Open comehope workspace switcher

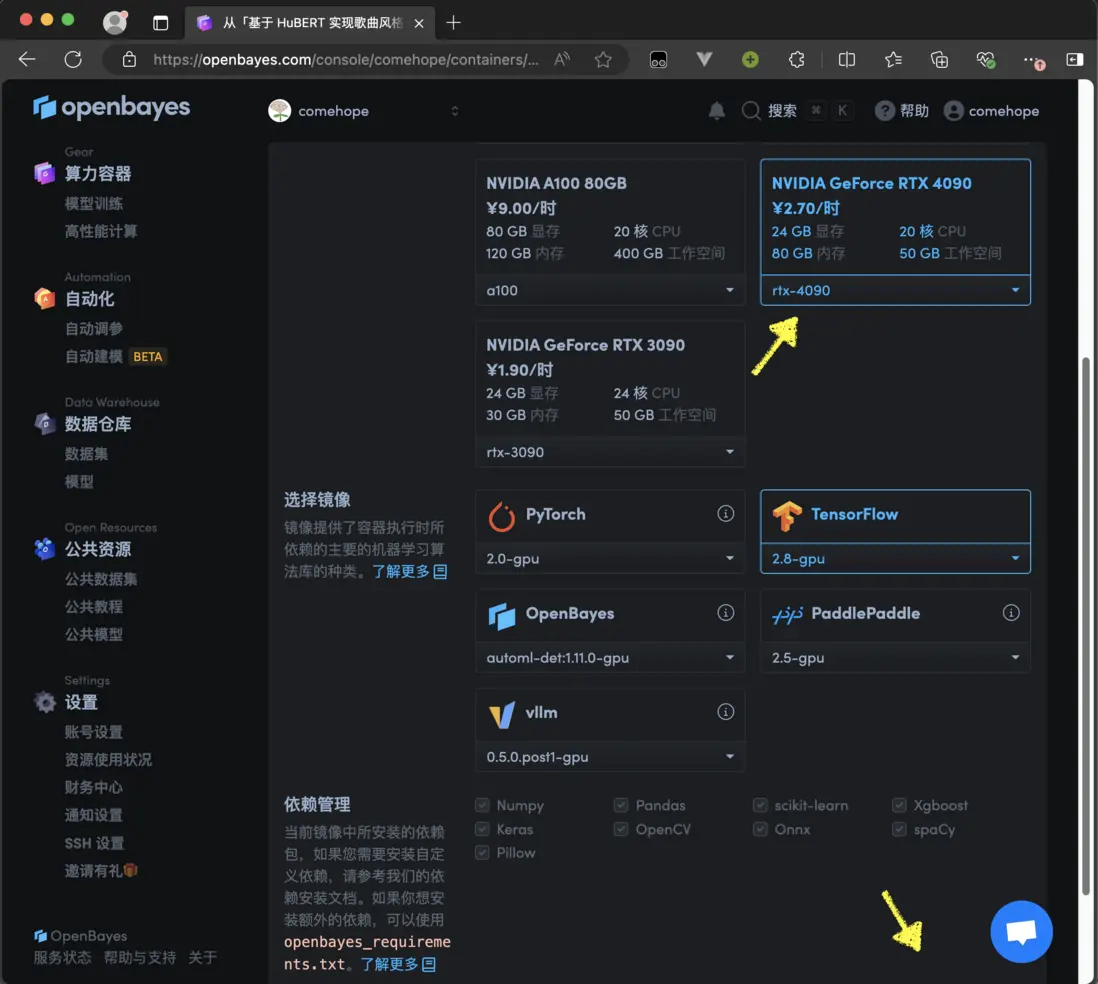point(364,111)
